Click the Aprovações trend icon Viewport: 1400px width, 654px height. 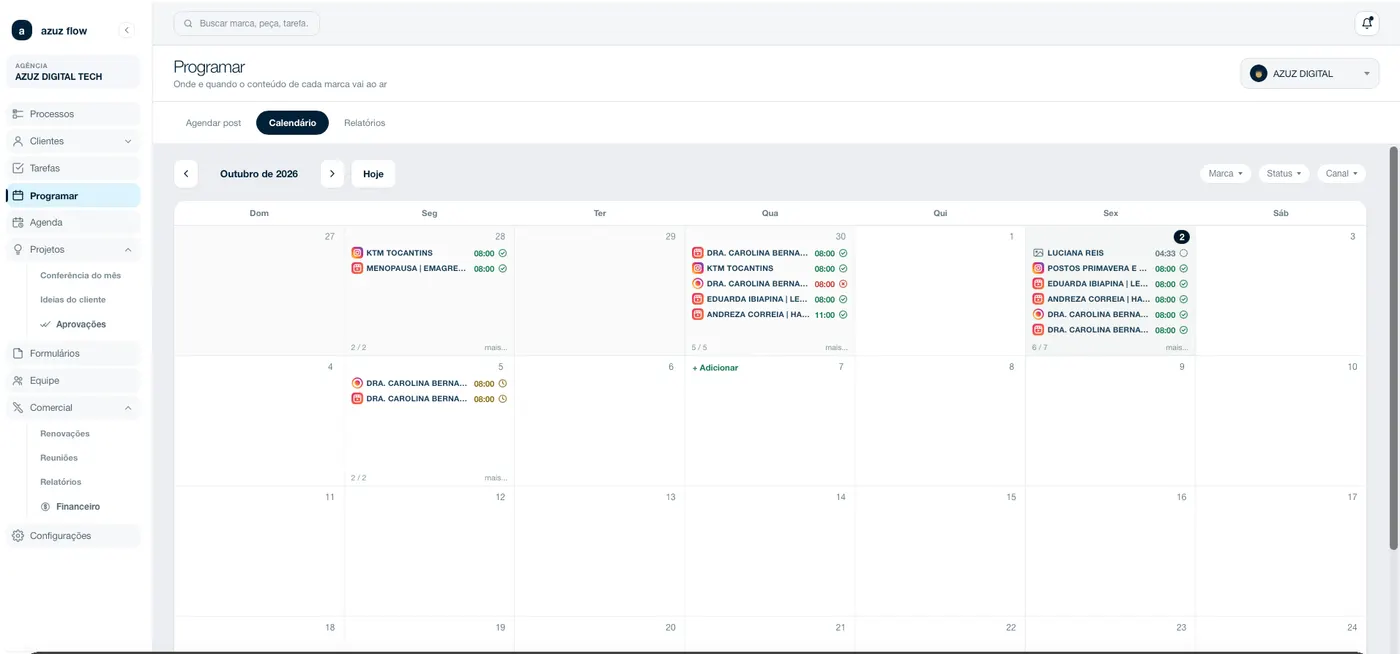click(45, 324)
